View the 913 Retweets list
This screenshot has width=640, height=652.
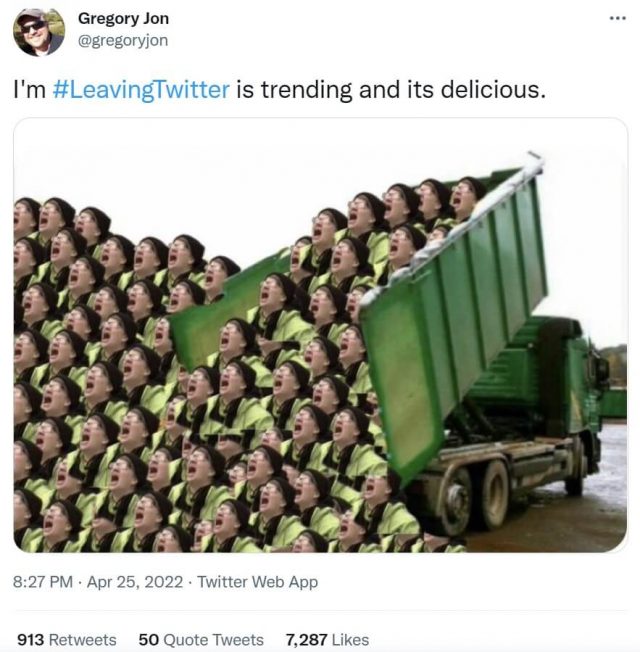pos(66,639)
